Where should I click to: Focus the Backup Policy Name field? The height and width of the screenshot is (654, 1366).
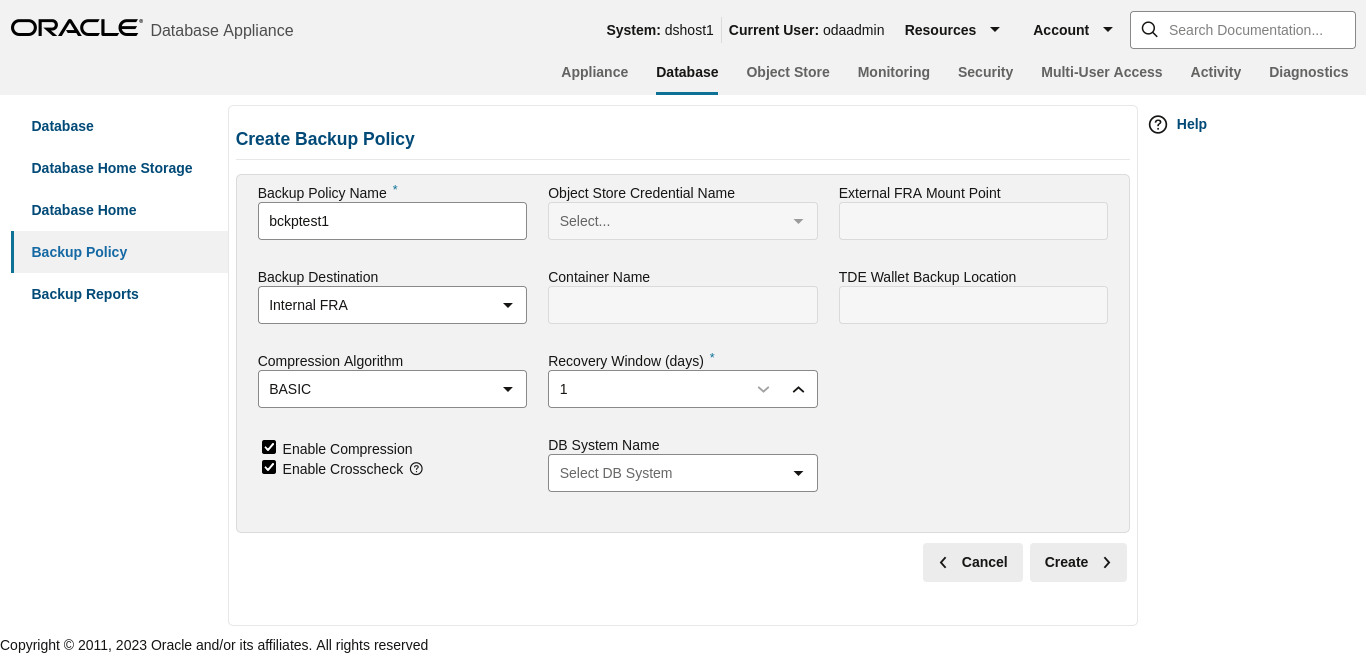click(392, 221)
